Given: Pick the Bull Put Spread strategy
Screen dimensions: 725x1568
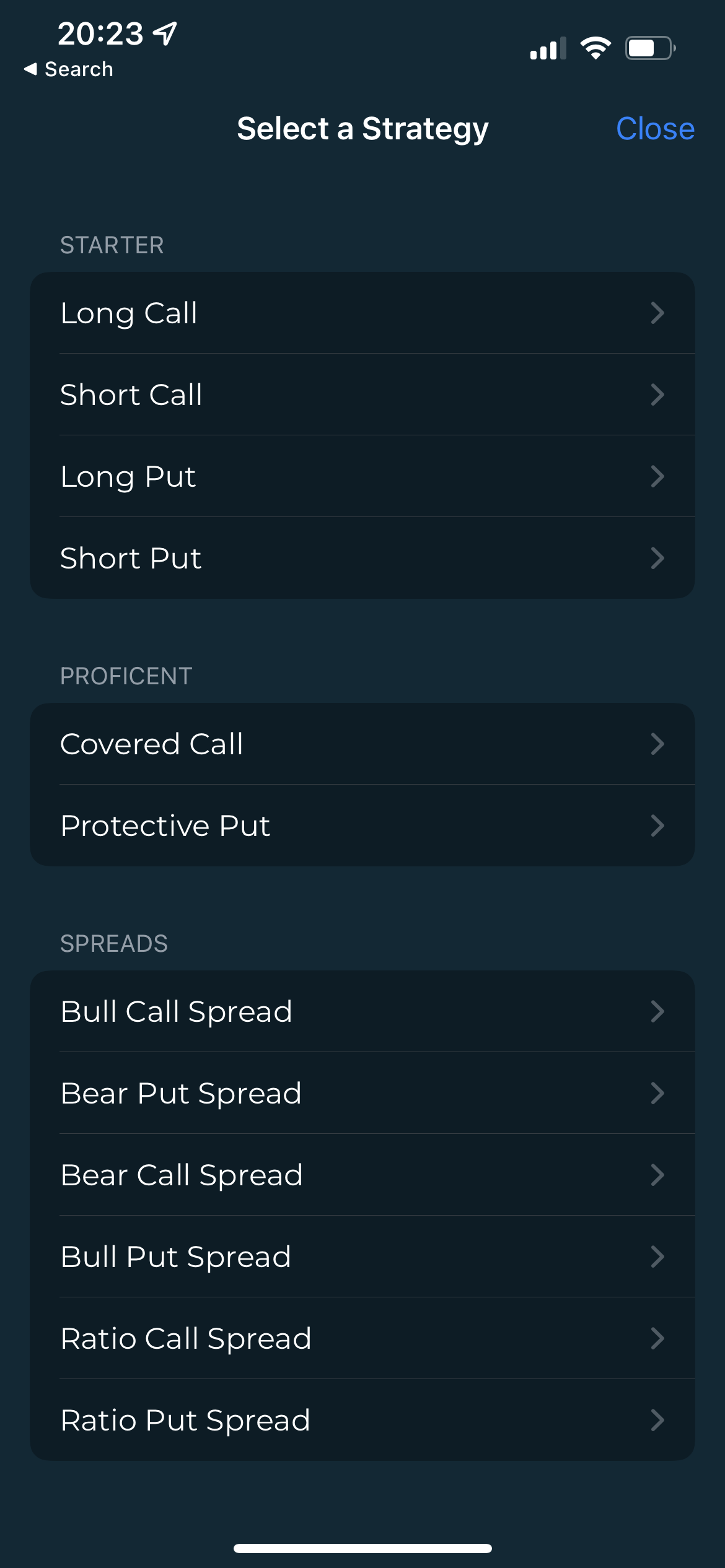Looking at the screenshot, I should (362, 1257).
